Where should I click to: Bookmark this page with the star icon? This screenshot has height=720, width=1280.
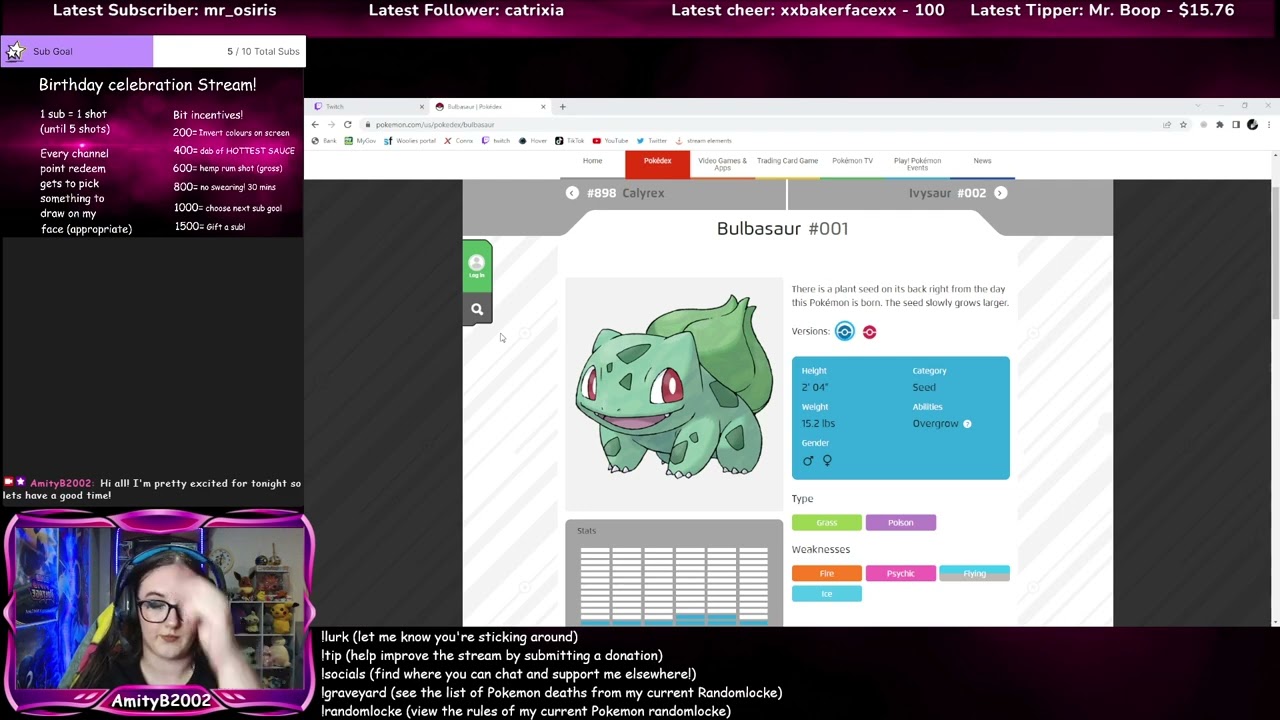[1183, 125]
